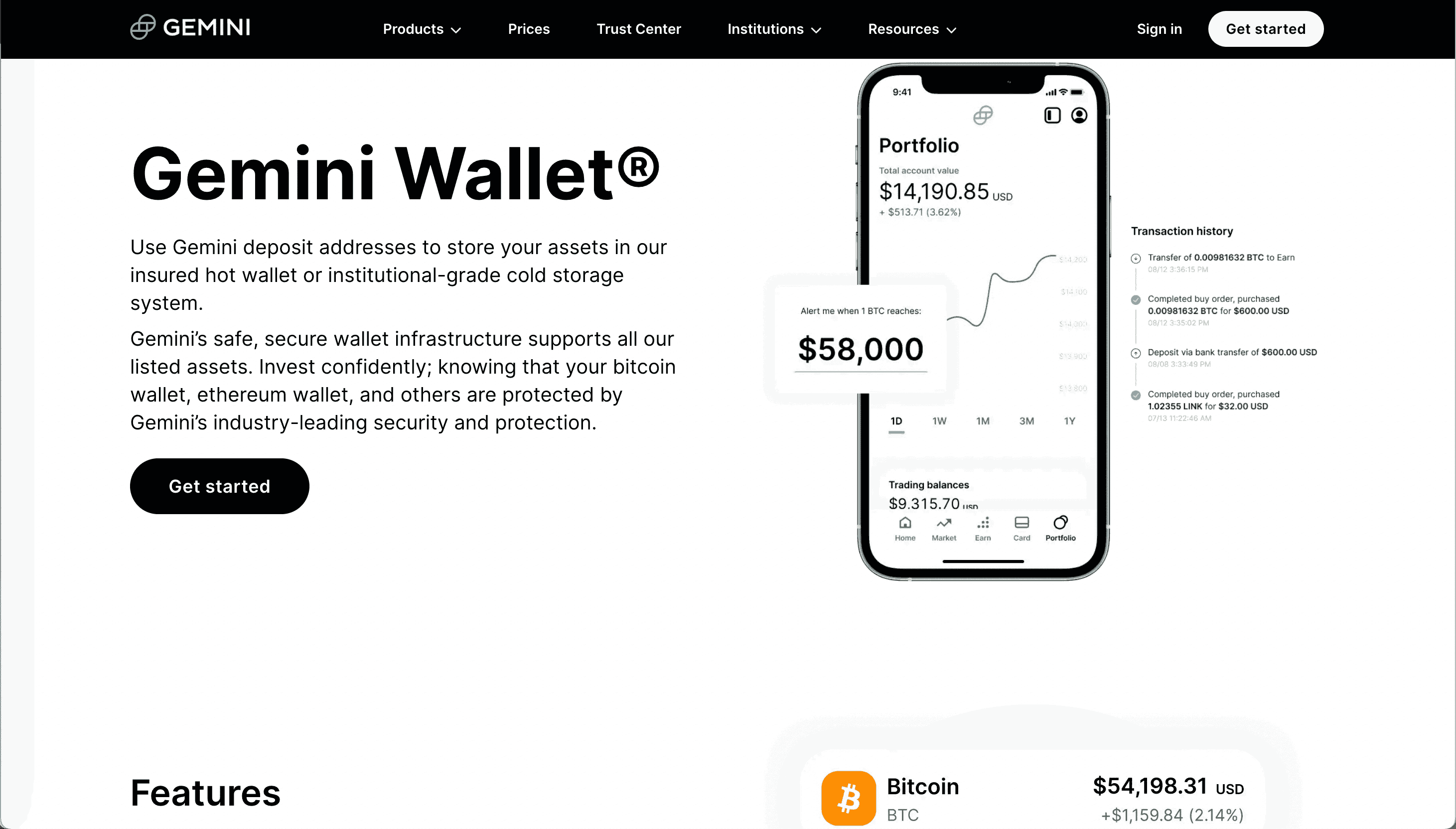The image size is (1456, 829).
Task: Select the Market tab in mobile app
Action: click(x=943, y=528)
